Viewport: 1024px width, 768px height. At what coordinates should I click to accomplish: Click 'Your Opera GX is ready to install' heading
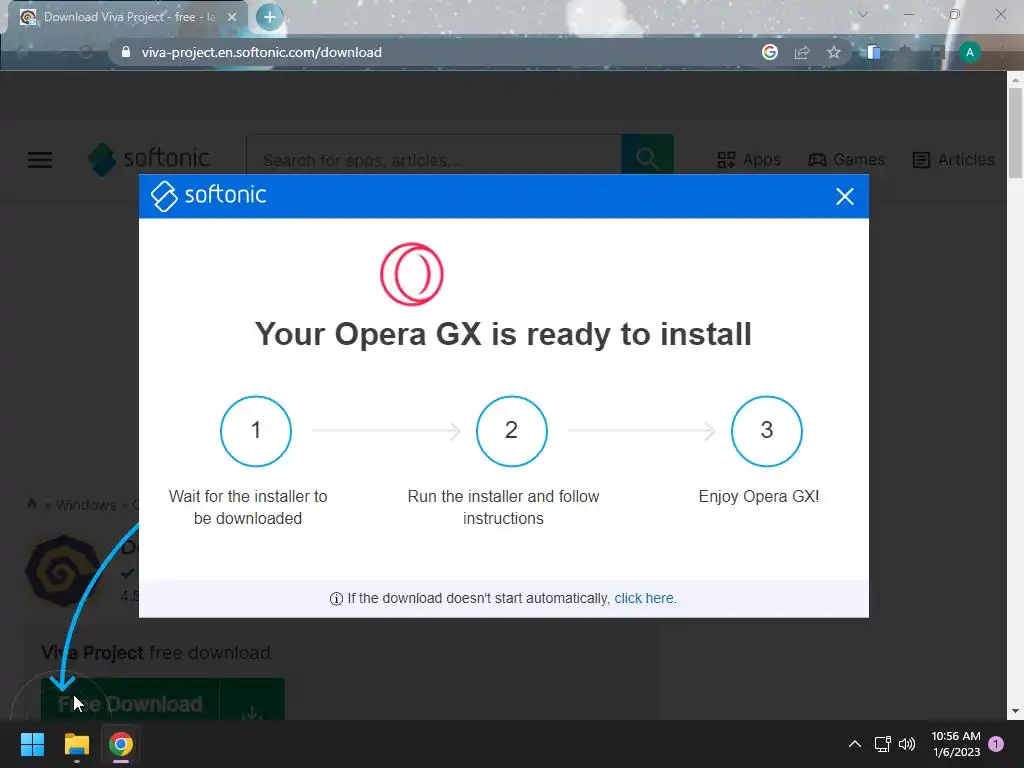(x=503, y=334)
